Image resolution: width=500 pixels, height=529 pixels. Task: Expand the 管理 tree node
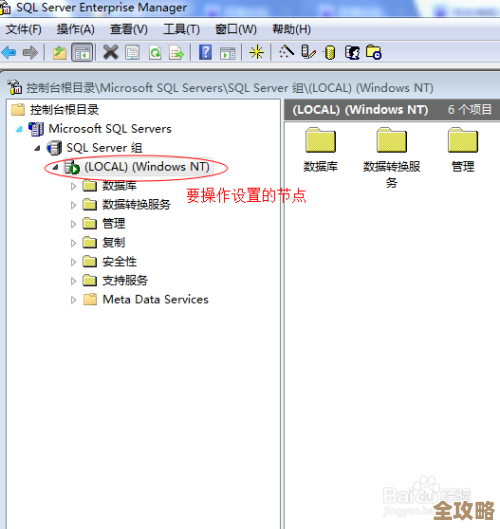click(73, 224)
